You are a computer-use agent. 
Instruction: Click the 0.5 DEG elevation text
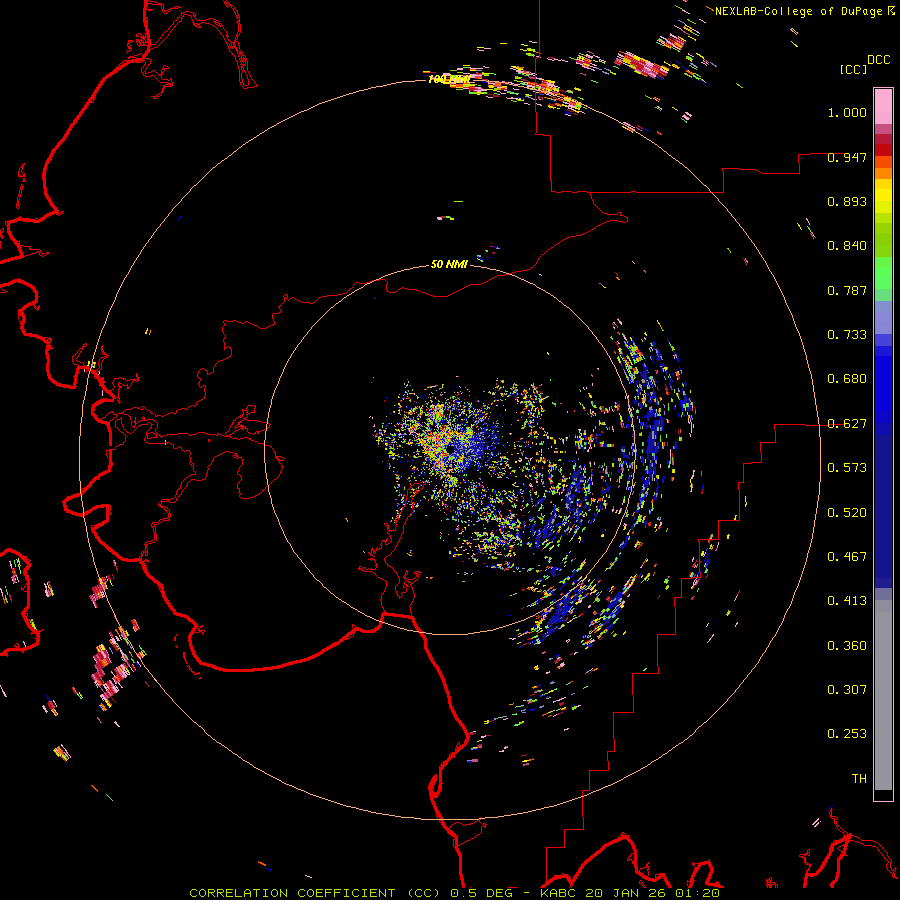coord(482,893)
